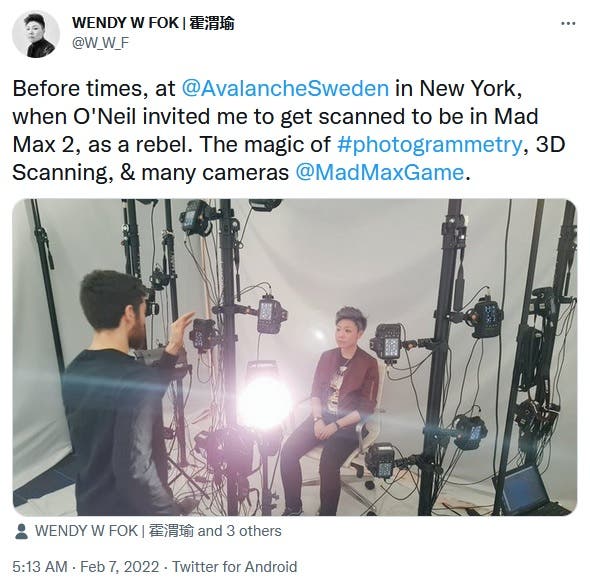This screenshot has width=590, height=588.
Task: Open the @W_W_F handle
Action: (x=100, y=43)
